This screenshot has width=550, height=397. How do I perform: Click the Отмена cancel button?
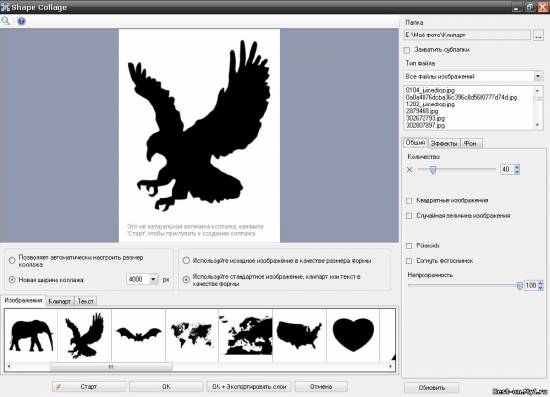click(x=321, y=386)
